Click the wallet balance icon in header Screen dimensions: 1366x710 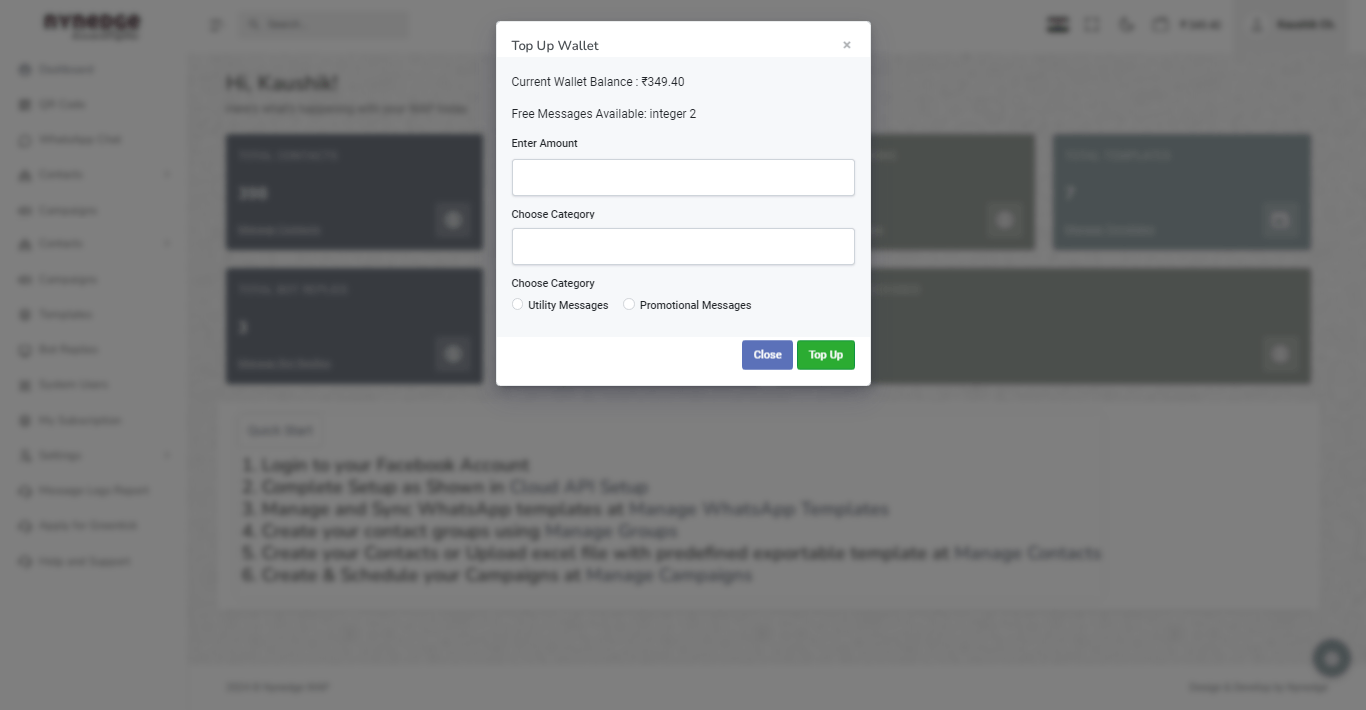click(1160, 24)
